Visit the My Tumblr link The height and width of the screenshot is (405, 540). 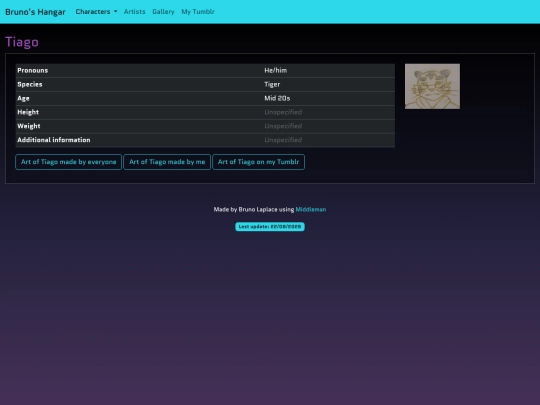pyautogui.click(x=198, y=12)
